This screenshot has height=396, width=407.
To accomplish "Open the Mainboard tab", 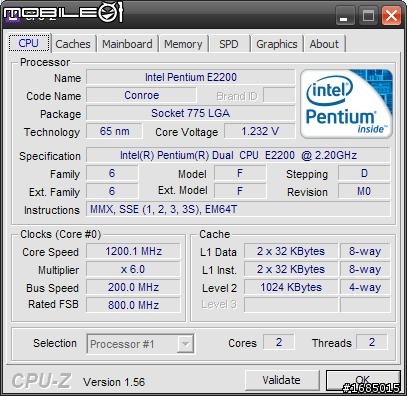I will (x=127, y=44).
